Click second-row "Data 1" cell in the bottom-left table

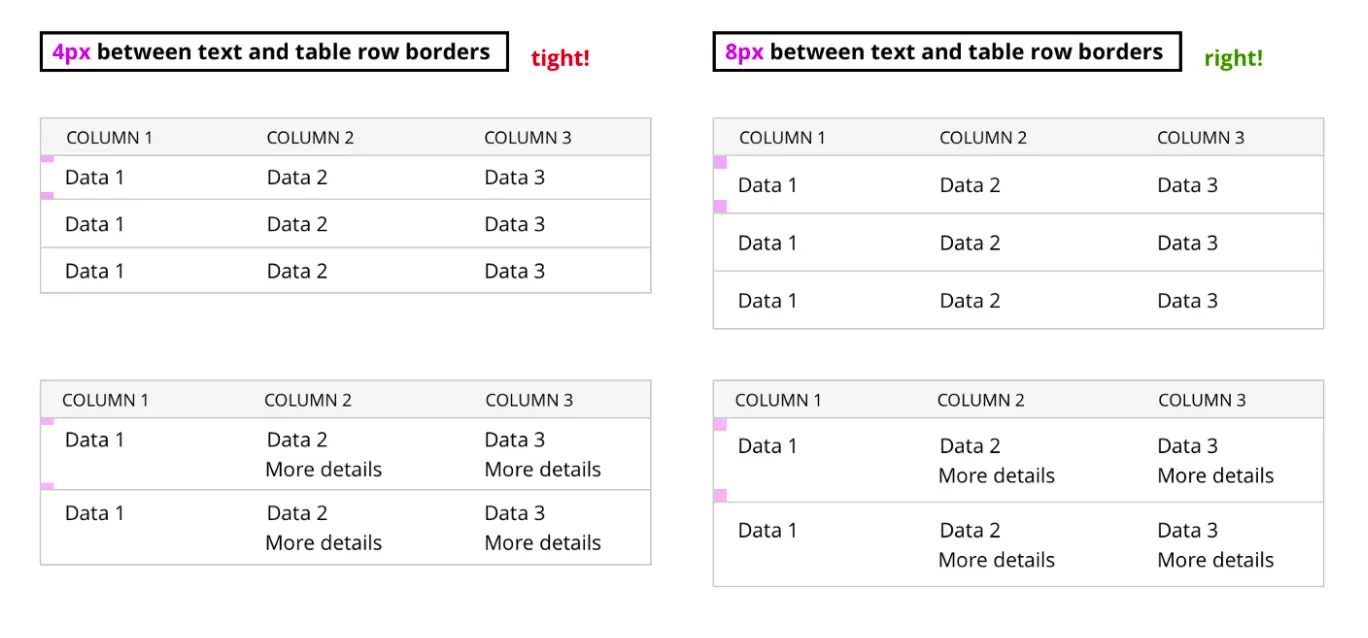(95, 514)
